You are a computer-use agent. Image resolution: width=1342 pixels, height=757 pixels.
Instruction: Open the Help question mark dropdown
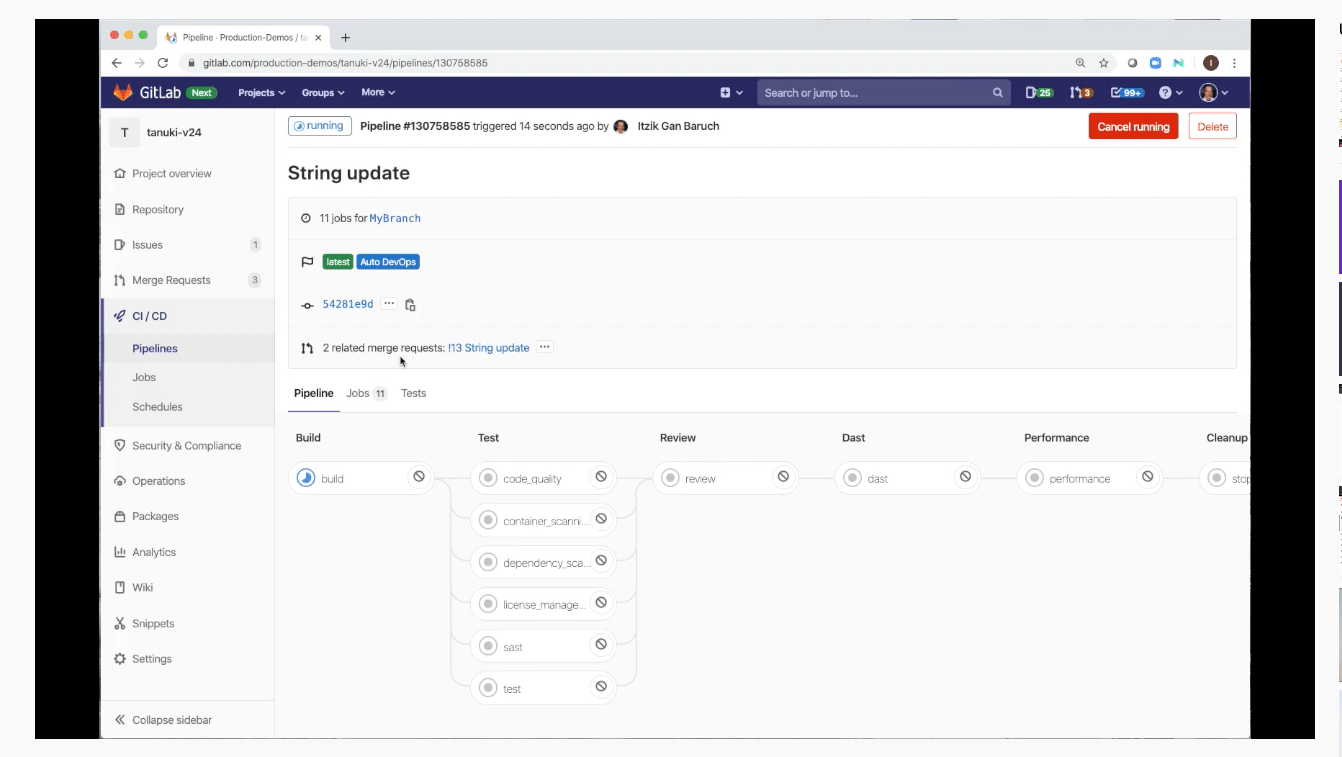pos(1170,92)
